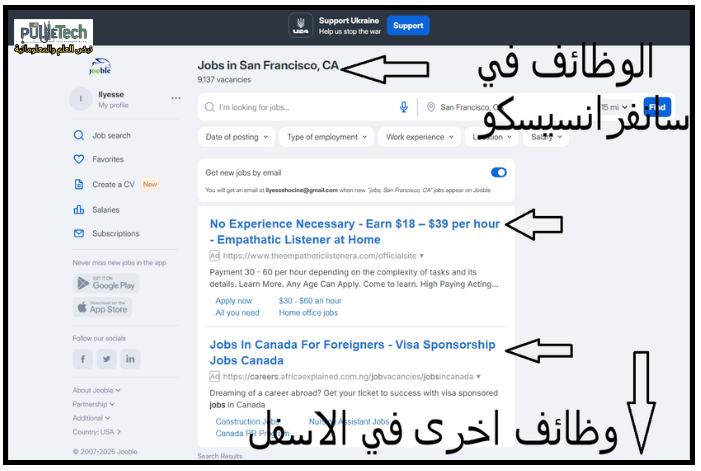Click Get it on Google Play badge
The width and height of the screenshot is (701, 471).
106,283
